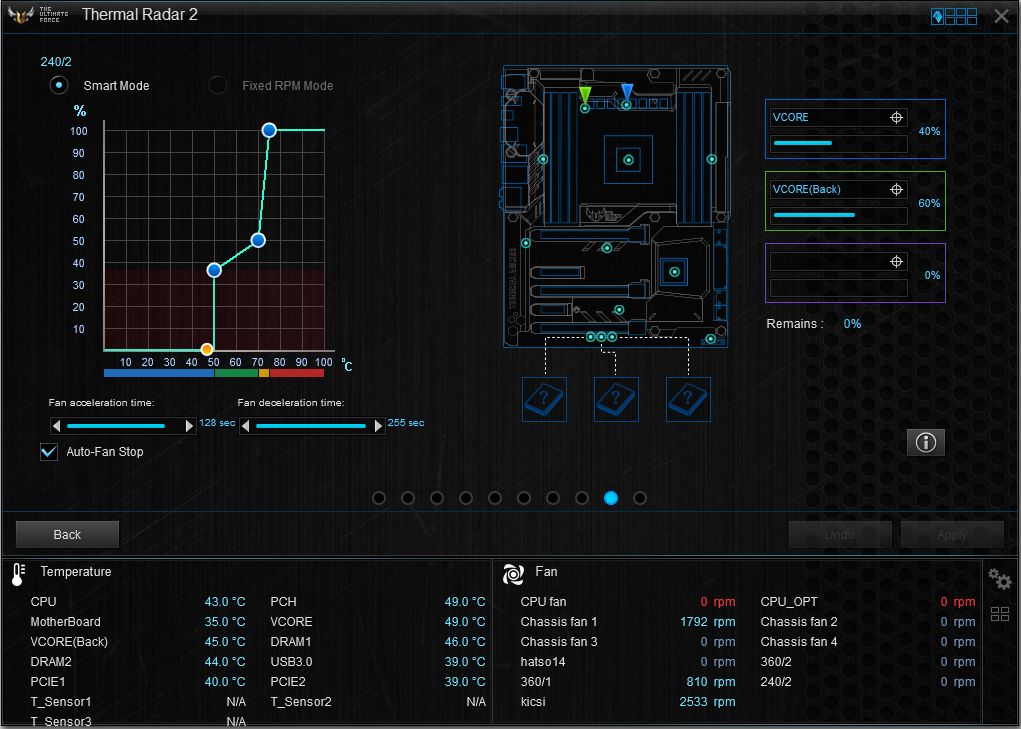
Task: Click the VCORE(Back) sensor name field
Action: click(x=839, y=189)
